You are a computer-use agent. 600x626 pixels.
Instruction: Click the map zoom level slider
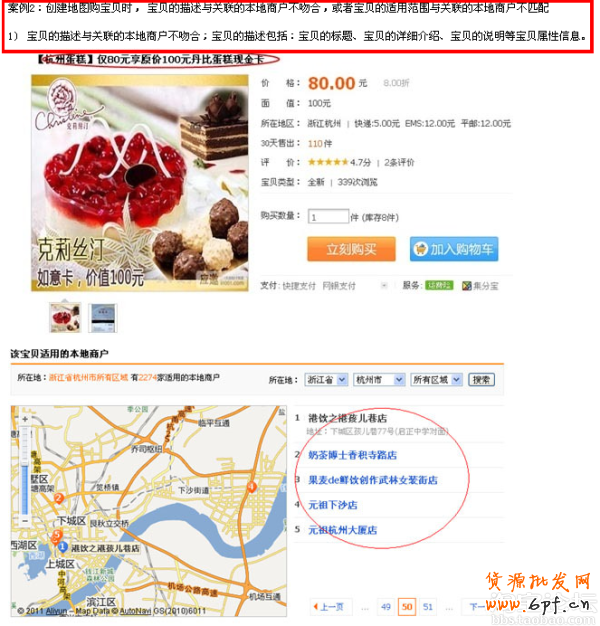coord(25,470)
